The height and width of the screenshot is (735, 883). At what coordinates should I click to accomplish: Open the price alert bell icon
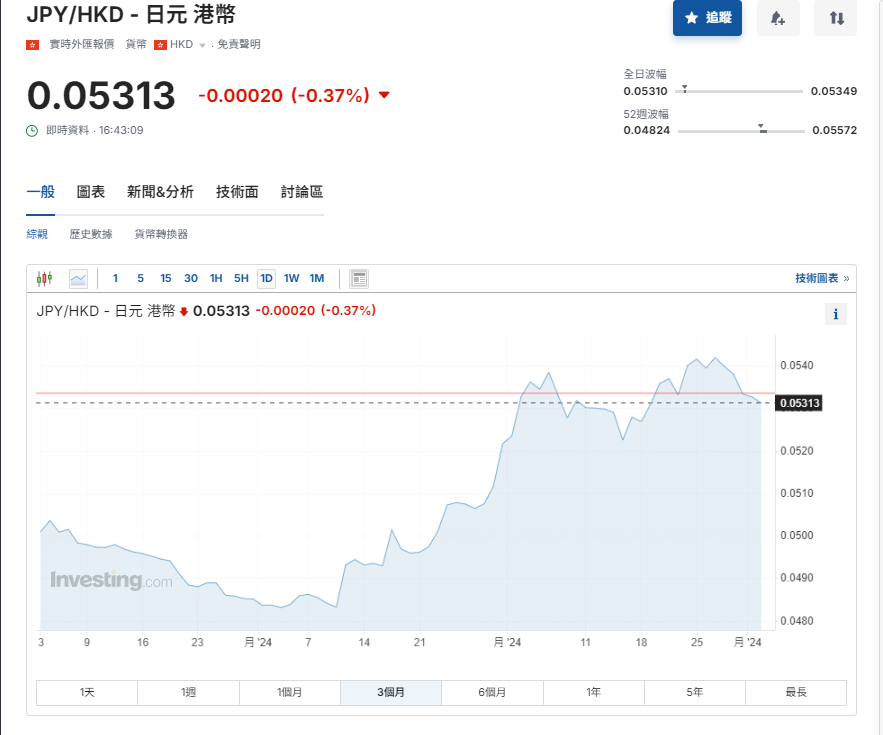click(x=778, y=18)
